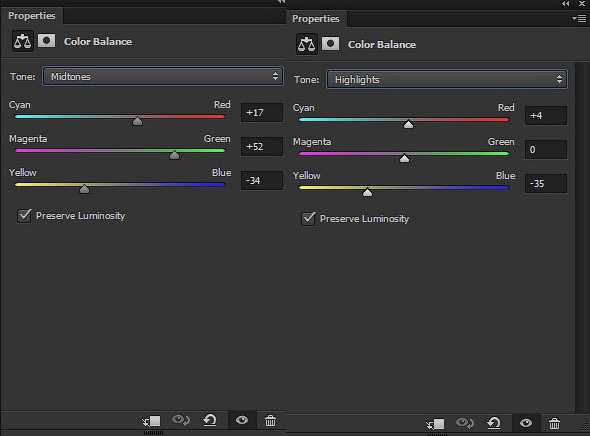Viewport: 590px width, 436px height.
Task: Reset adjustment defaults in Midtones panel
Action: click(x=210, y=420)
